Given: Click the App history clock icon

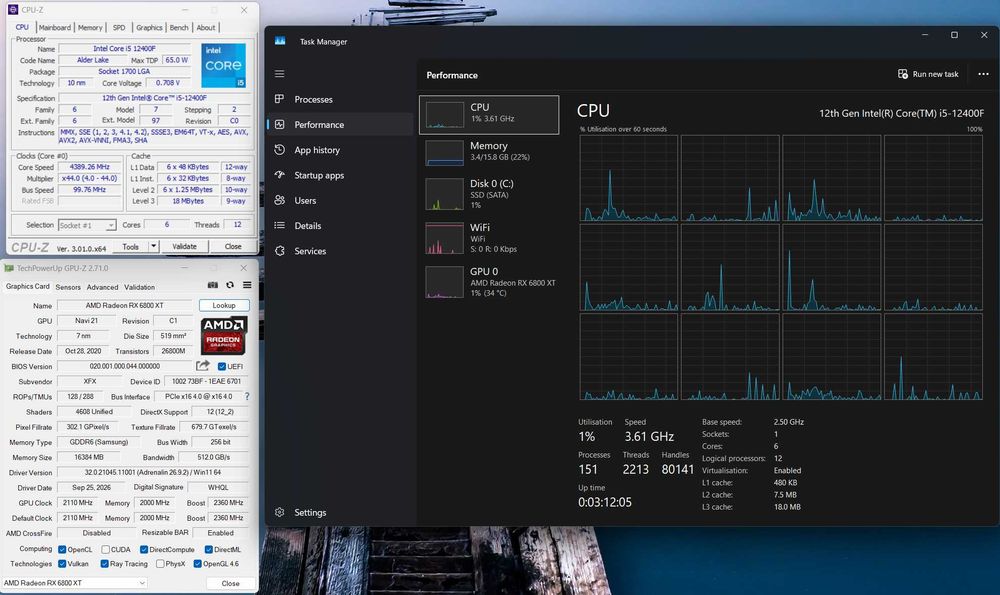Looking at the screenshot, I should pos(279,150).
